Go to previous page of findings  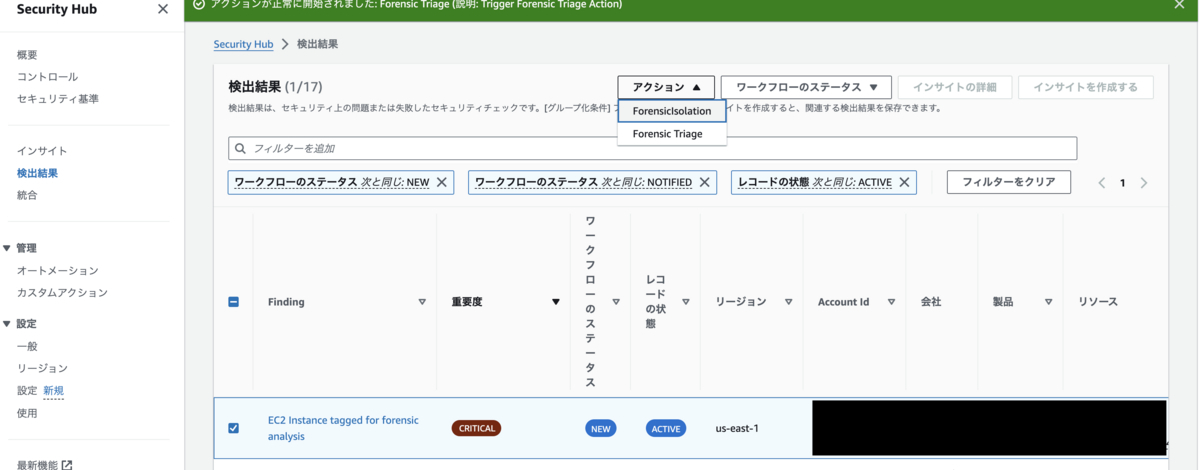1102,183
